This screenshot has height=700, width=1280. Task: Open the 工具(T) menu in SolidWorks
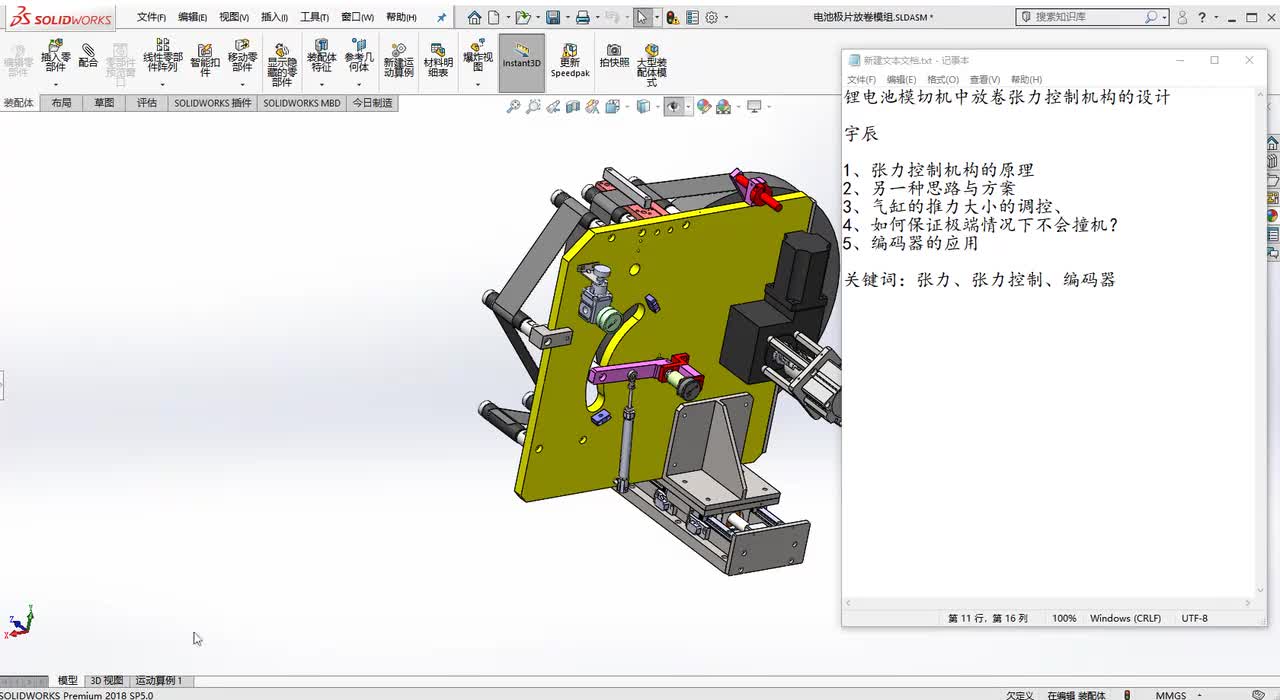coord(314,17)
